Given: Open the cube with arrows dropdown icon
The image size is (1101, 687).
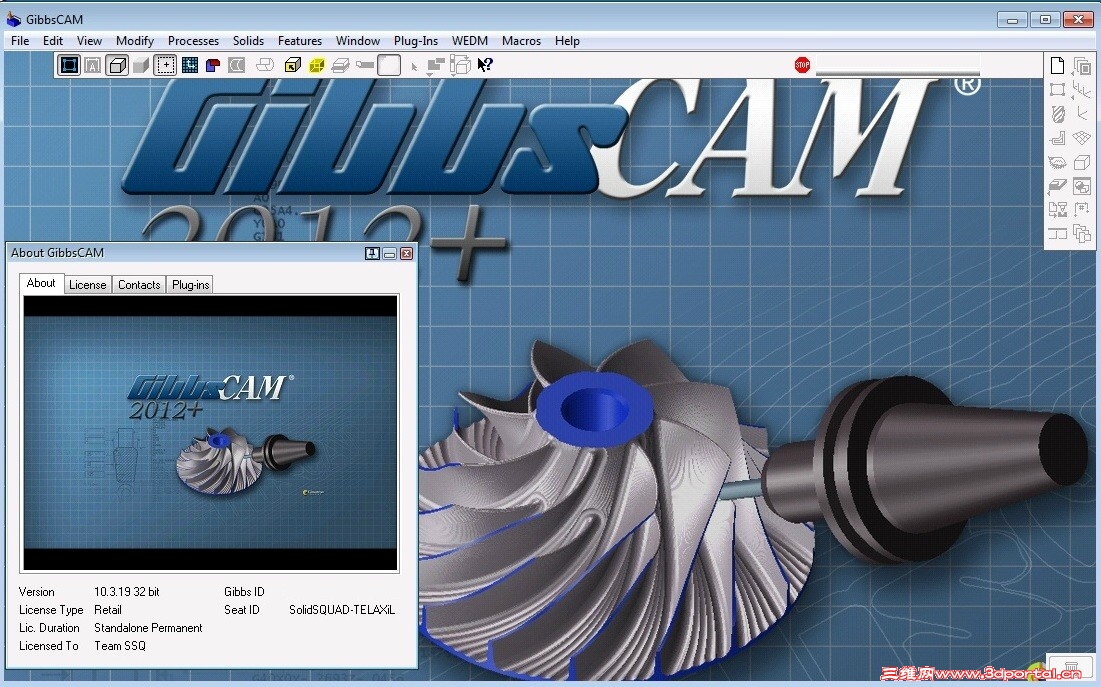Looking at the screenshot, I should tap(460, 66).
